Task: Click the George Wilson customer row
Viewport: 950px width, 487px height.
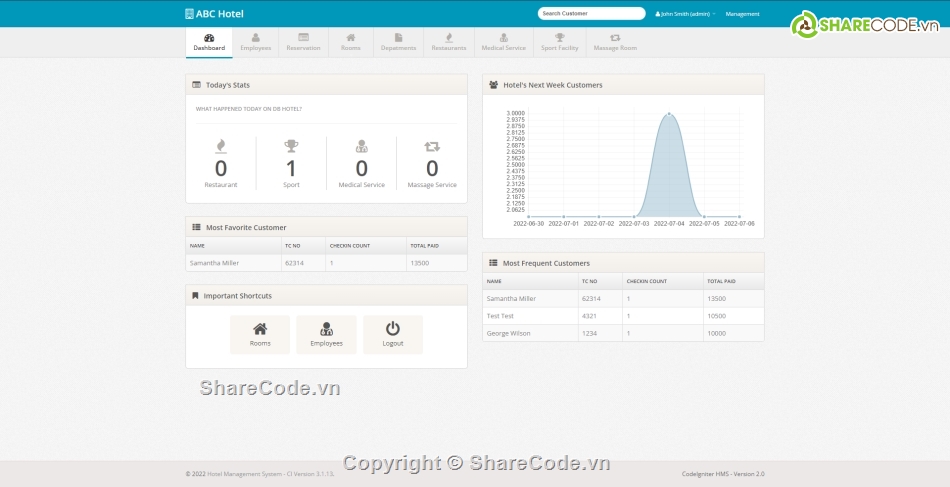Action: 623,333
